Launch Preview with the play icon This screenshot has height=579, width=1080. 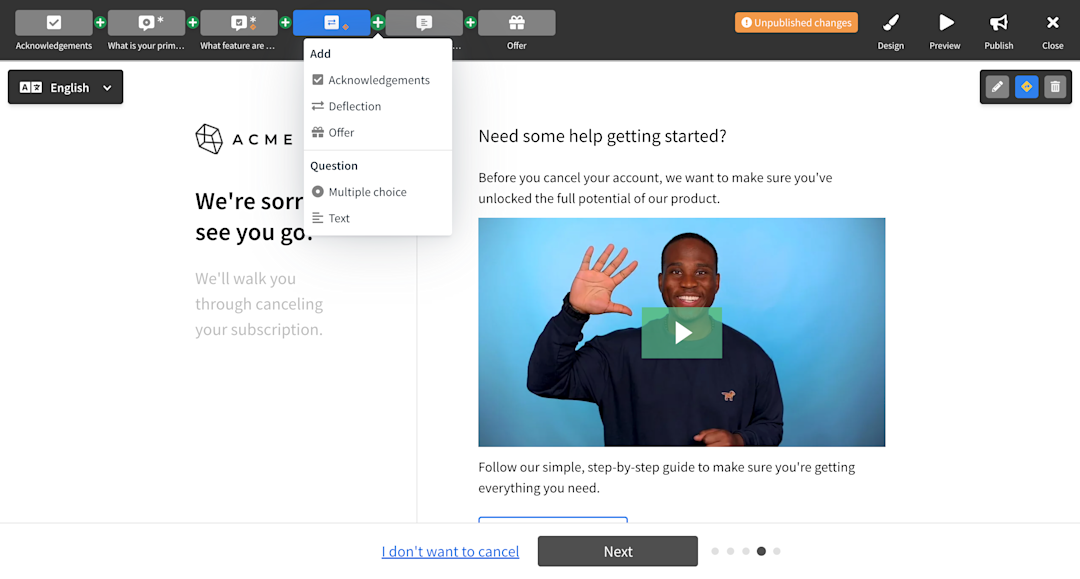[x=944, y=31]
